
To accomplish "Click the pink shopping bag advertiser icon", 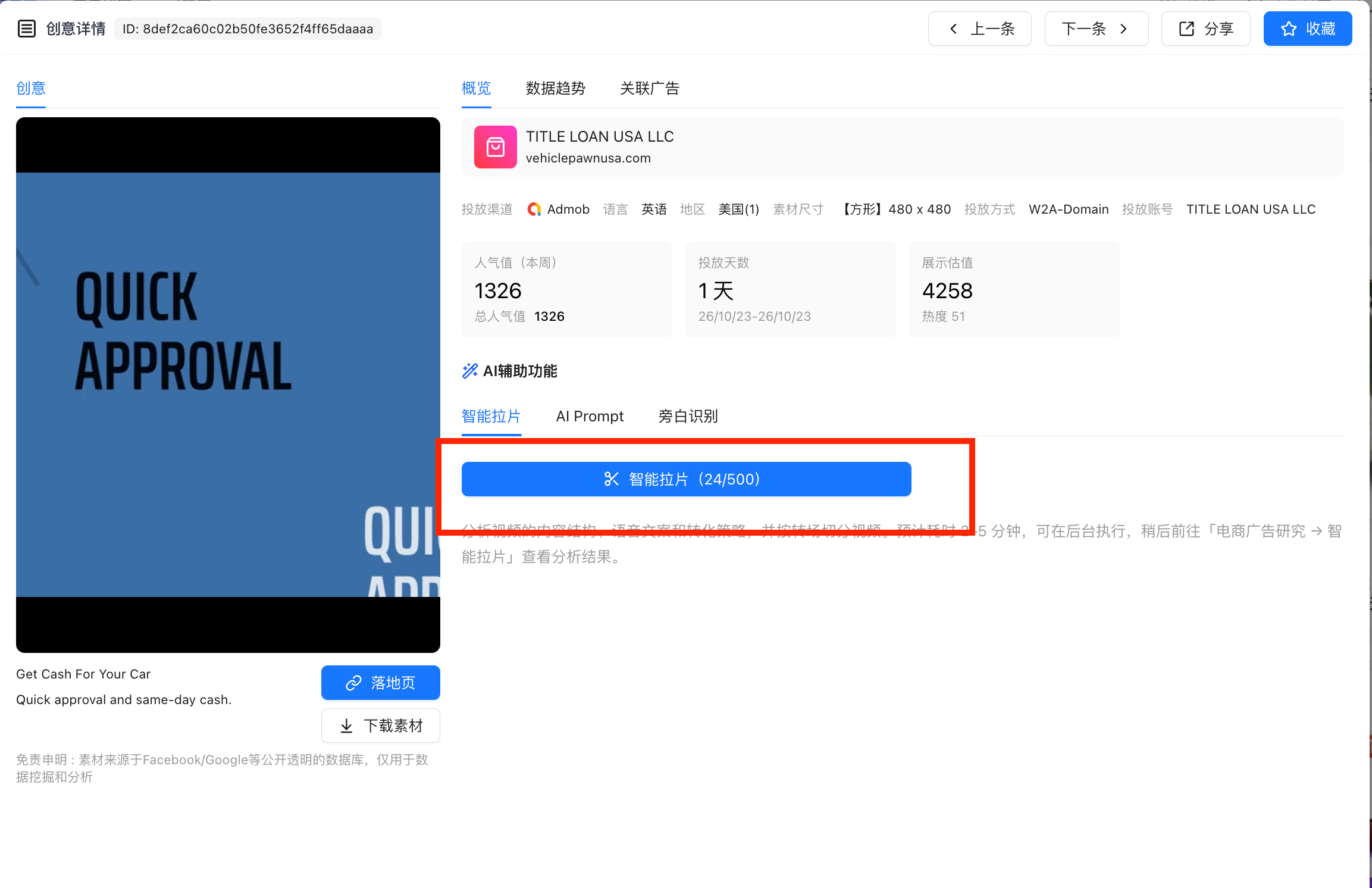I will click(495, 147).
